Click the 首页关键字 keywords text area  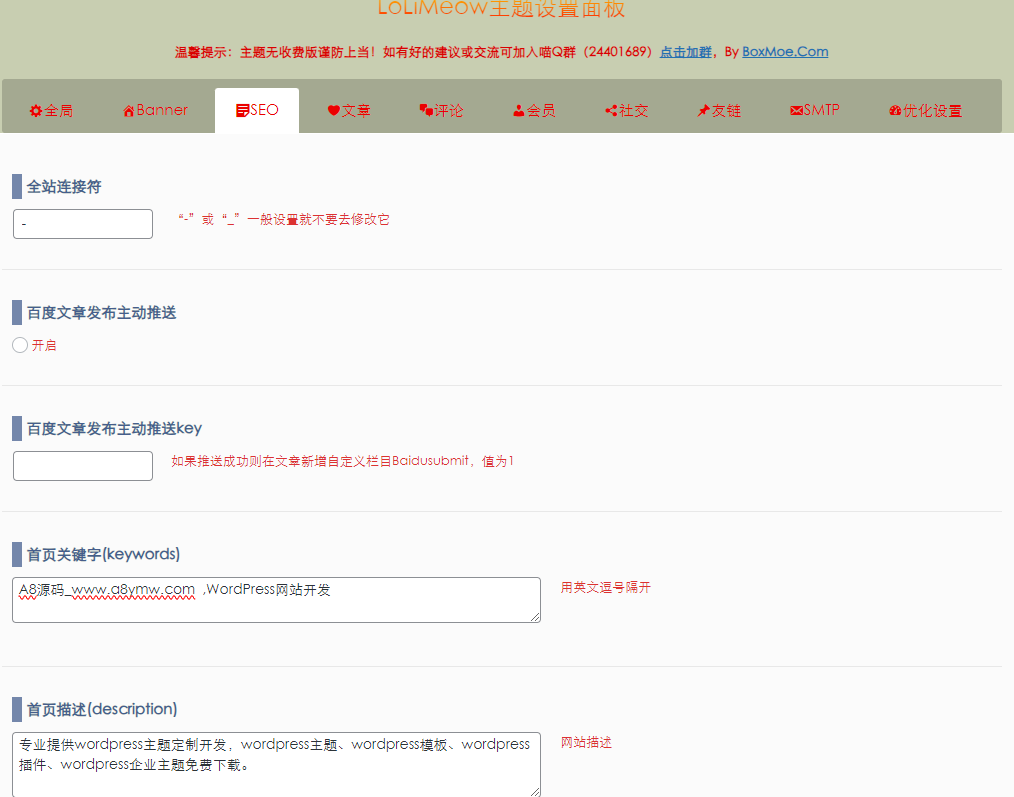276,599
